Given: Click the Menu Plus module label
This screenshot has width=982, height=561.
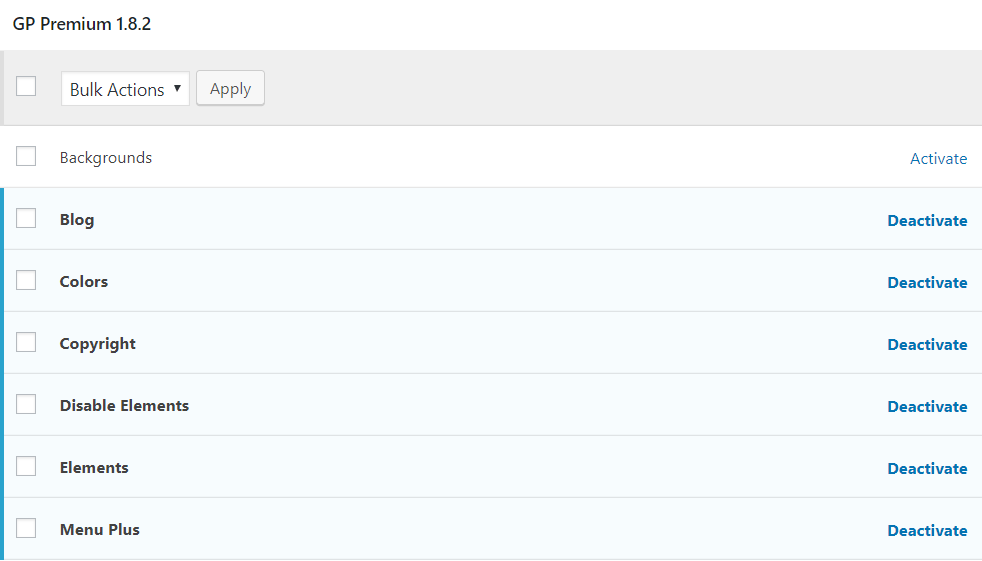Looking at the screenshot, I should (x=100, y=530).
